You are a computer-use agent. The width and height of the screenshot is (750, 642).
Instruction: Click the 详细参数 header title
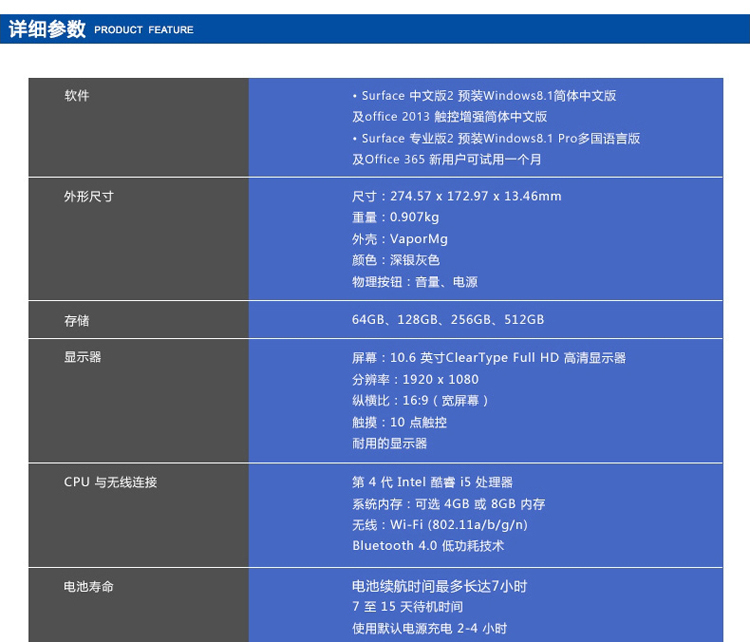pyautogui.click(x=47, y=29)
